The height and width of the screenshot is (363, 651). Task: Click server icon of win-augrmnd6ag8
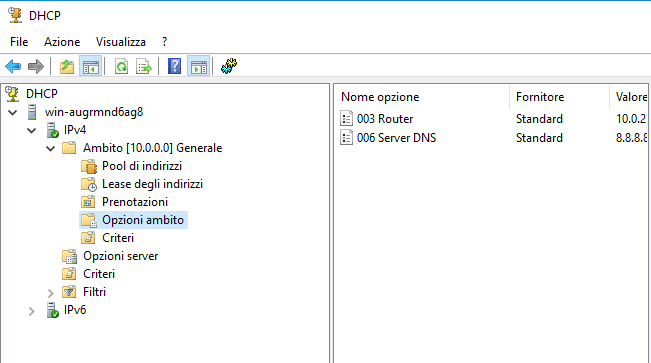(32, 112)
